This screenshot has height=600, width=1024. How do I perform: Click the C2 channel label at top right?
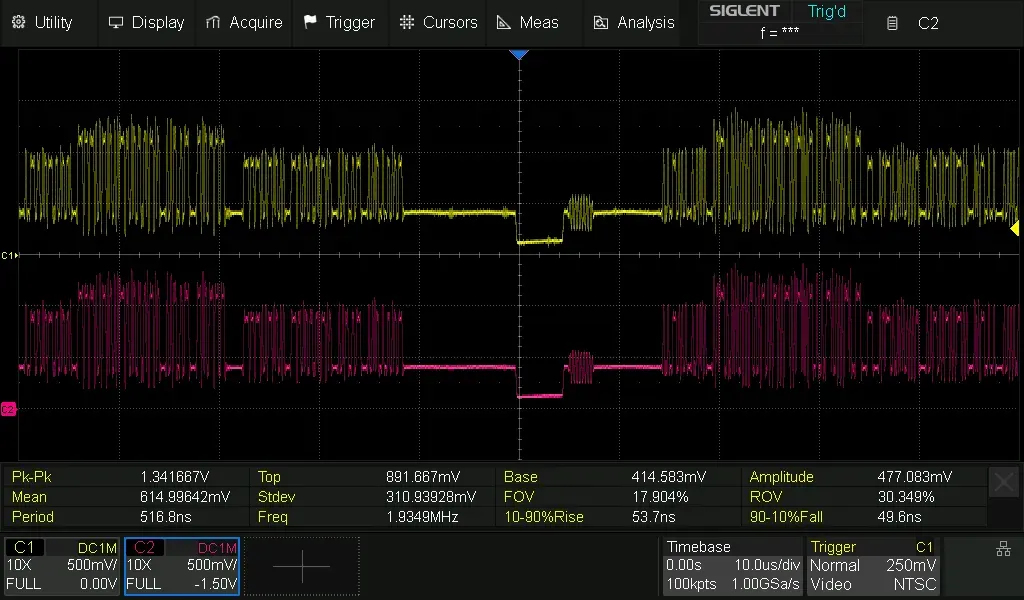pos(916,22)
